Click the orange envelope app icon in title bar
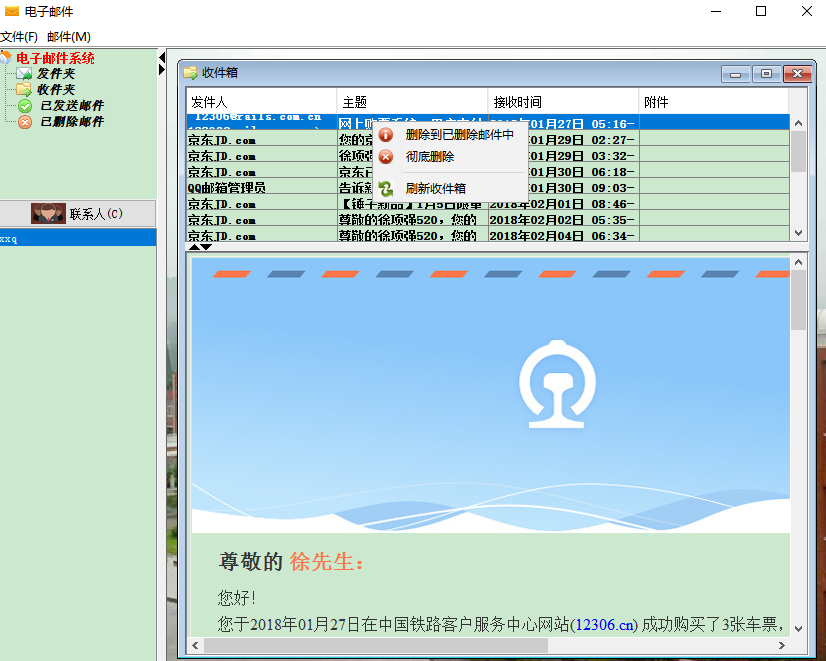Screen dimensions: 826x661 [x=12, y=11]
